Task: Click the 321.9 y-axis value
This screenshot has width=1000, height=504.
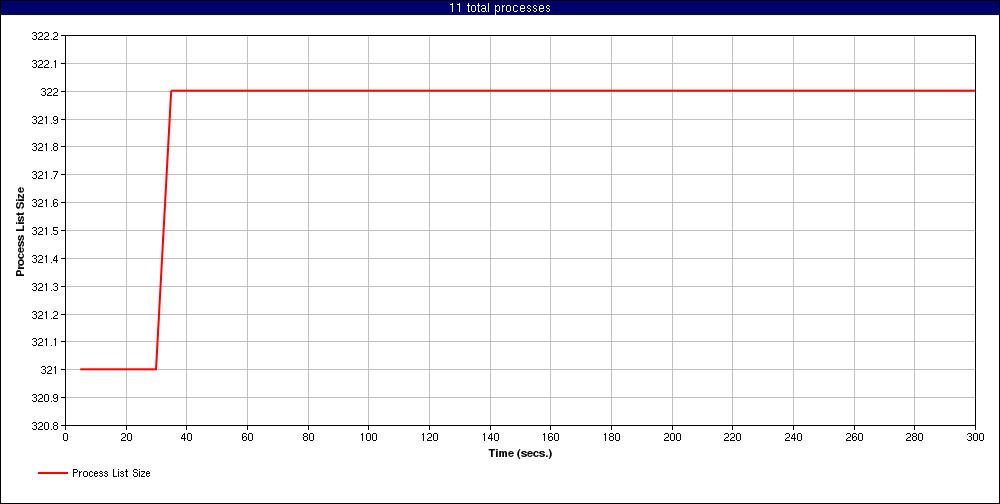Action: click(x=45, y=120)
